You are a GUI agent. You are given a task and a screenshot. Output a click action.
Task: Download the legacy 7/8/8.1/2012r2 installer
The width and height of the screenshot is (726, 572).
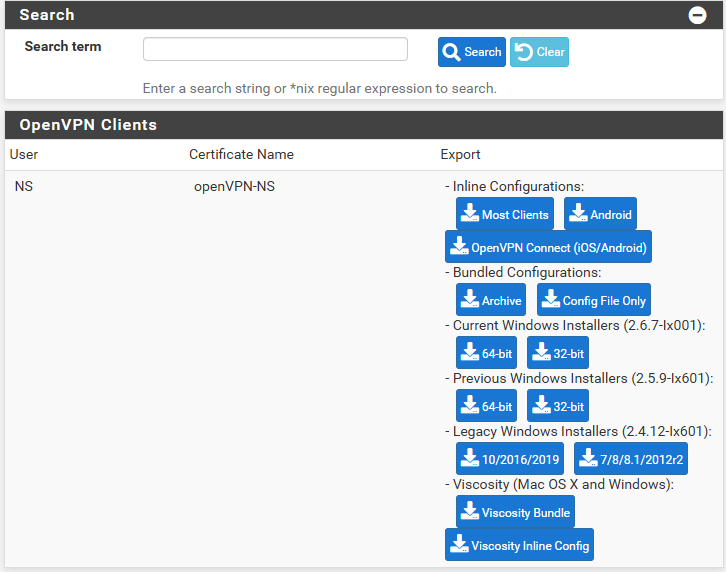[631, 459]
